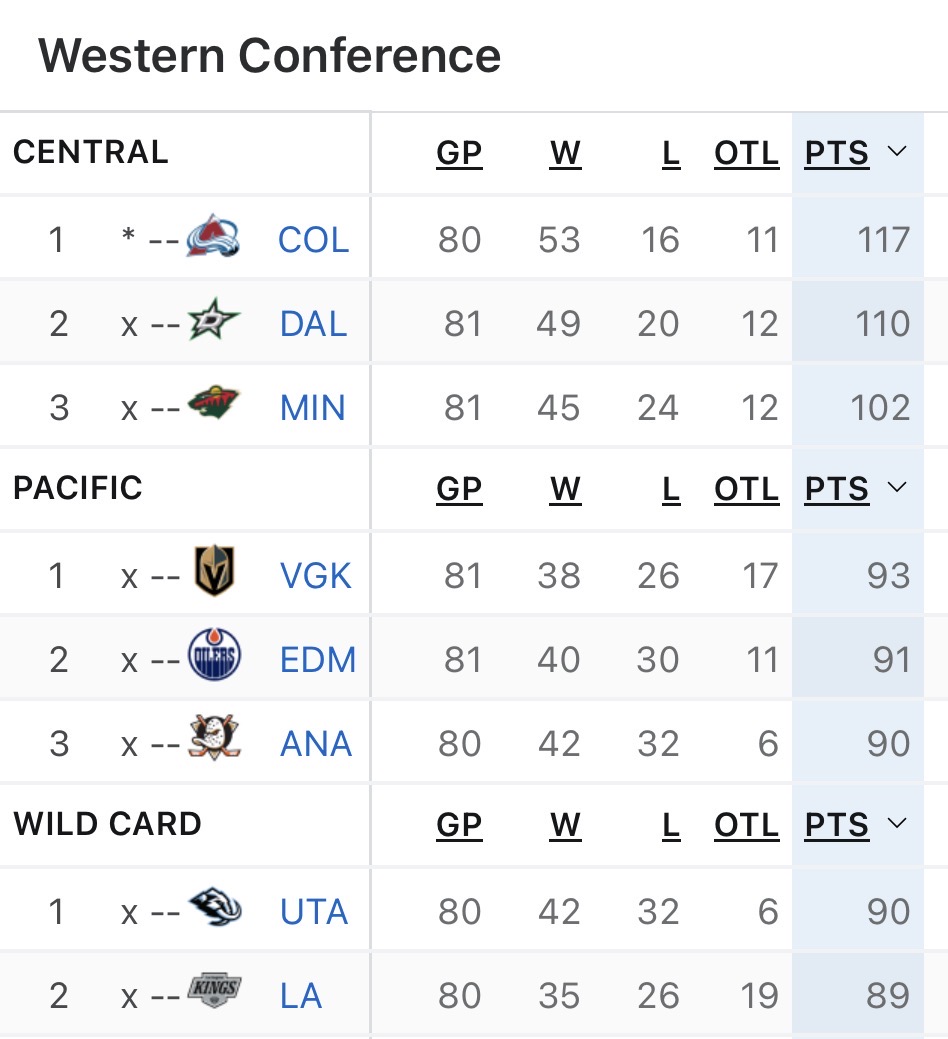Open the UTA team link
Screen dimensions: 948x1039
pos(314,912)
